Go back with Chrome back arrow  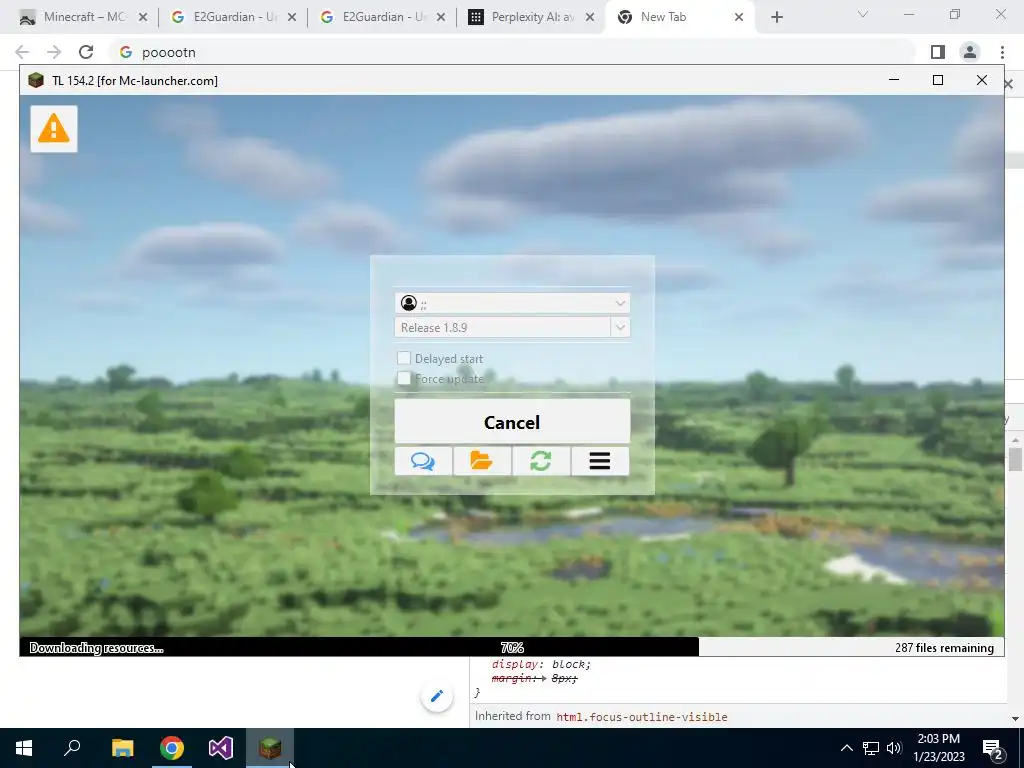pyautogui.click(x=22, y=52)
